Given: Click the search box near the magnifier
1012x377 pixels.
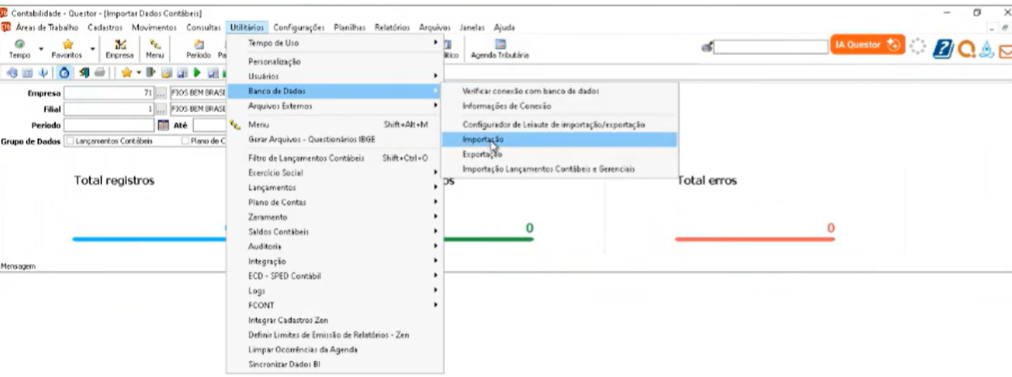Looking at the screenshot, I should tap(771, 46).
